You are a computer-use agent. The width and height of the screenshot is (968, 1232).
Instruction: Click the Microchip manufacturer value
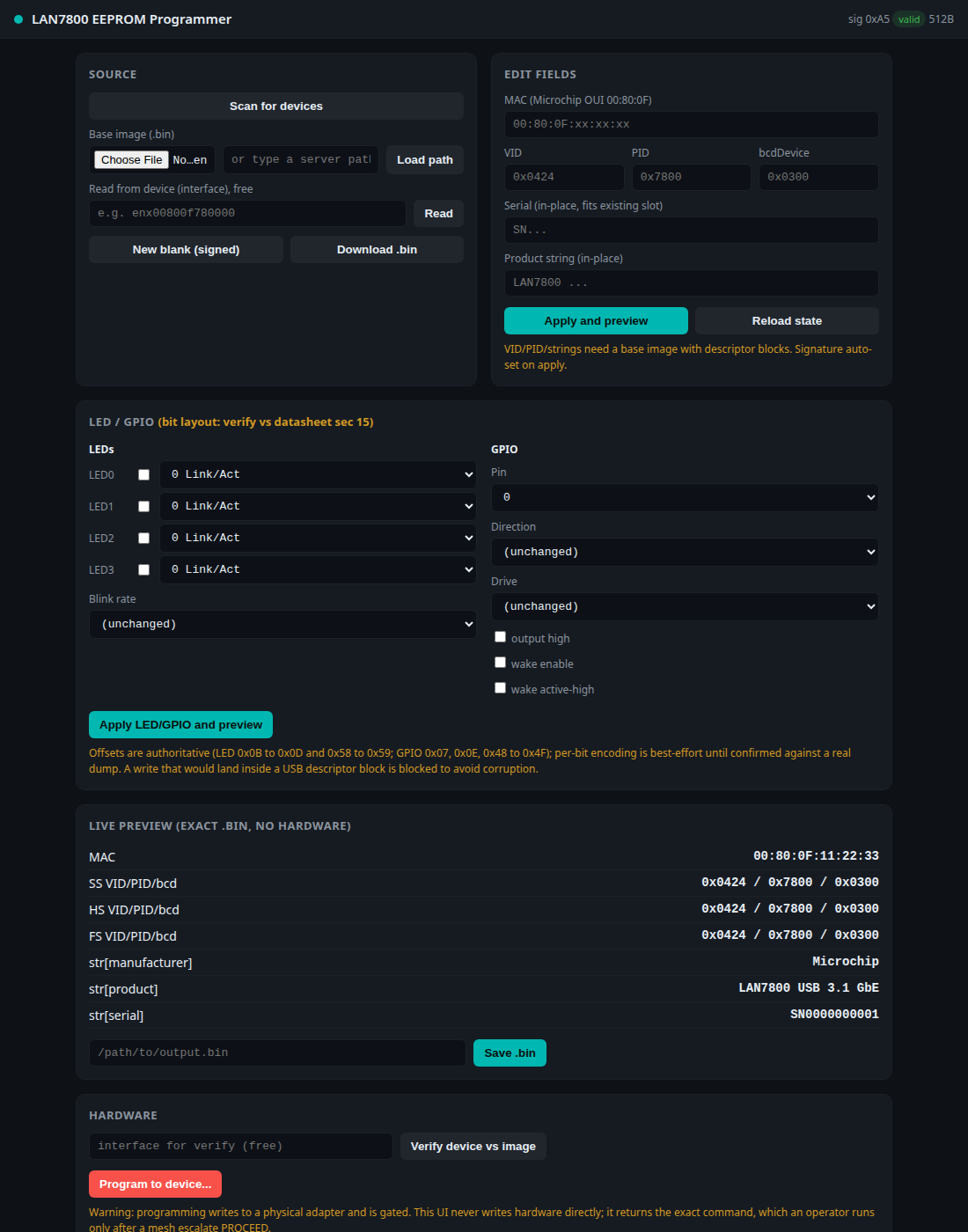tap(845, 962)
